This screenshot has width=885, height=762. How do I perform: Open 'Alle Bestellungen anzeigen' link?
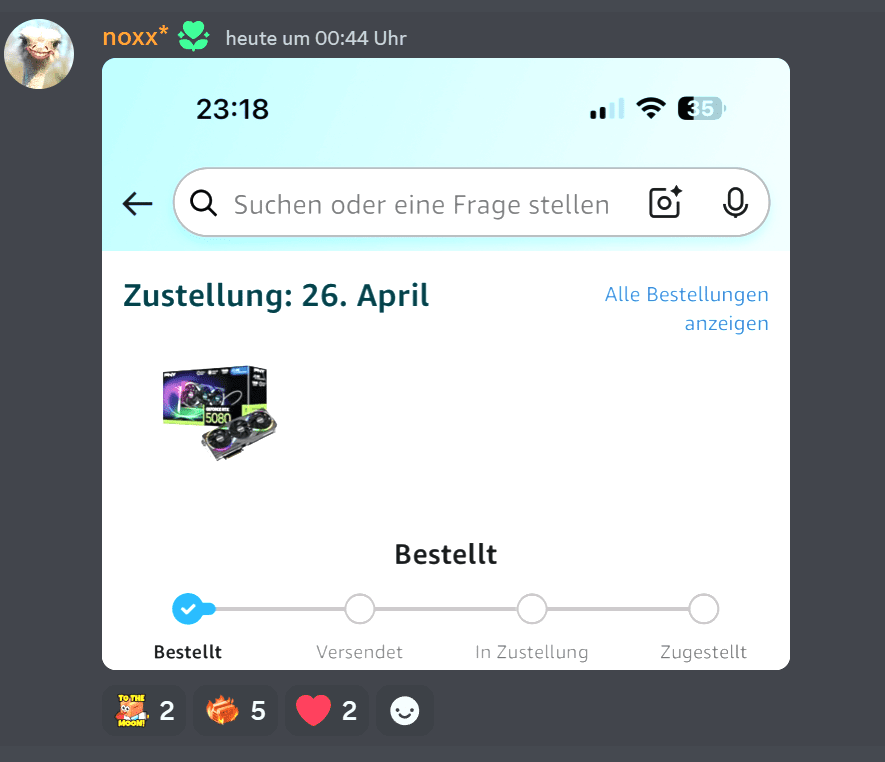687,309
